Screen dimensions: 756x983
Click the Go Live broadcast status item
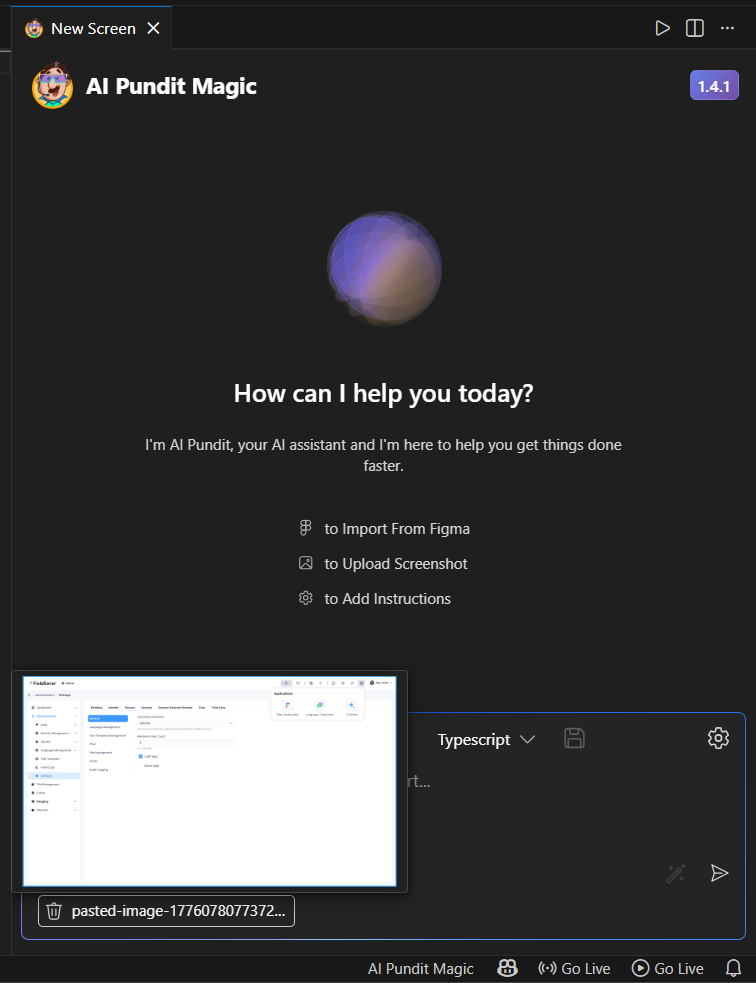click(574, 969)
